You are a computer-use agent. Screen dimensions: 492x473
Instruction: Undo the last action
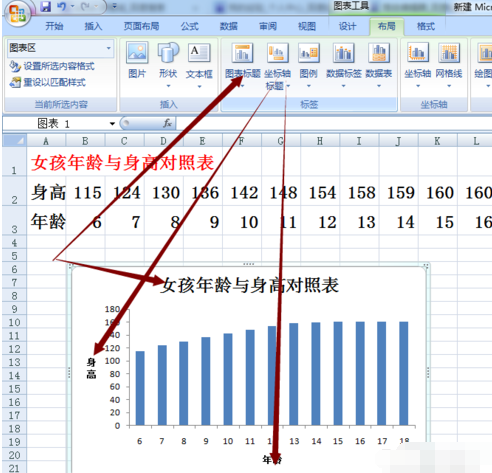[62, 6]
